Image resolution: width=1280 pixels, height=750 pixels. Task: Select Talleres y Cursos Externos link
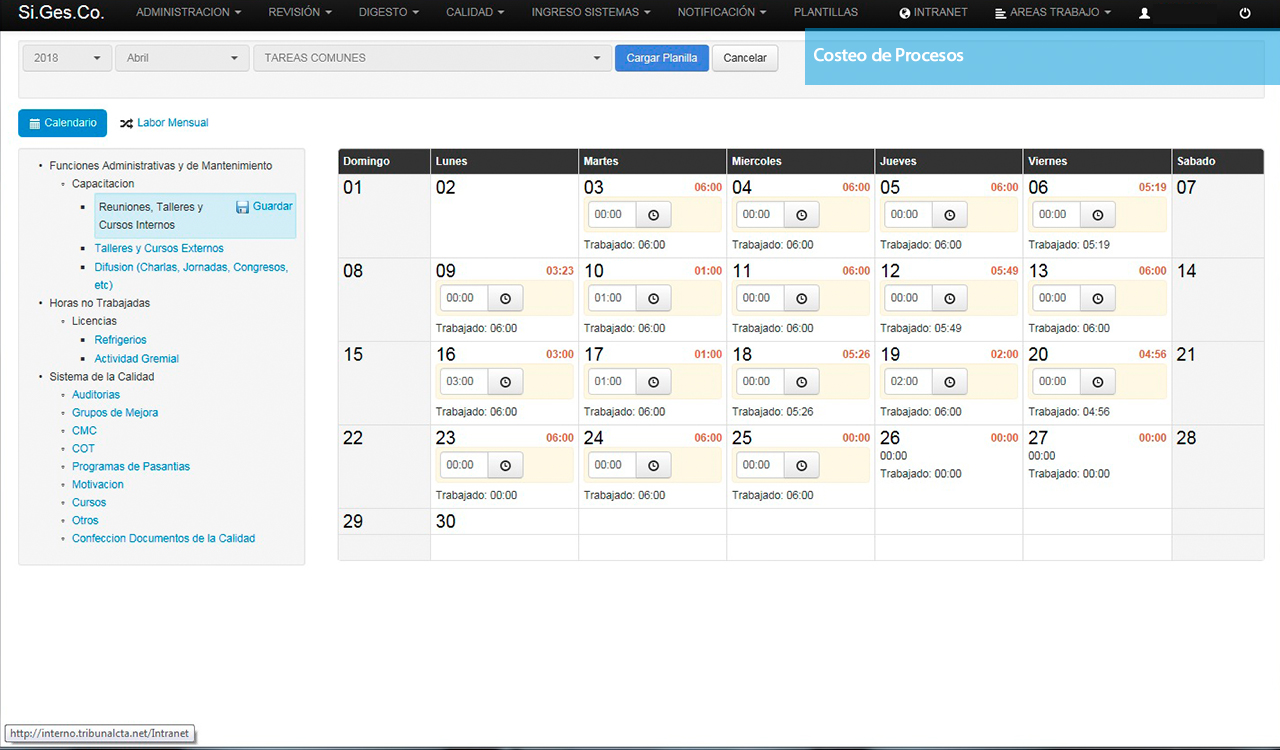(159, 248)
